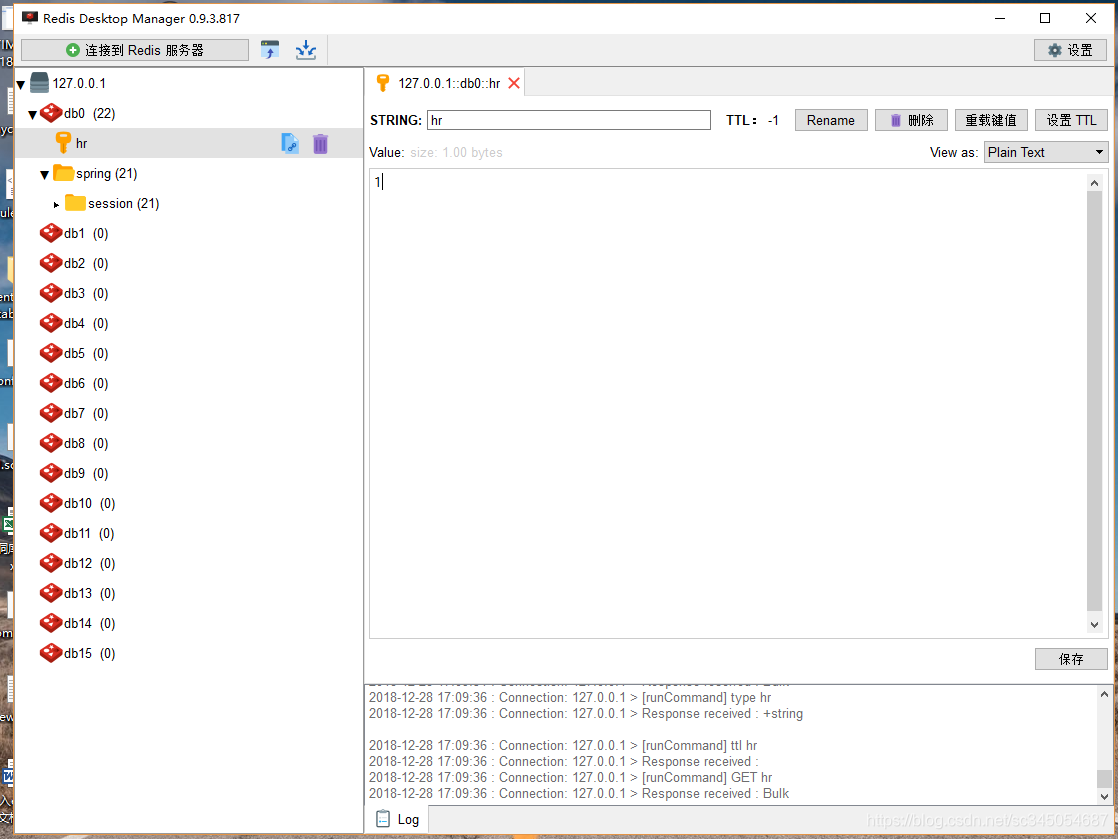Click the db4 database icon
The image size is (1118, 839).
click(51, 323)
